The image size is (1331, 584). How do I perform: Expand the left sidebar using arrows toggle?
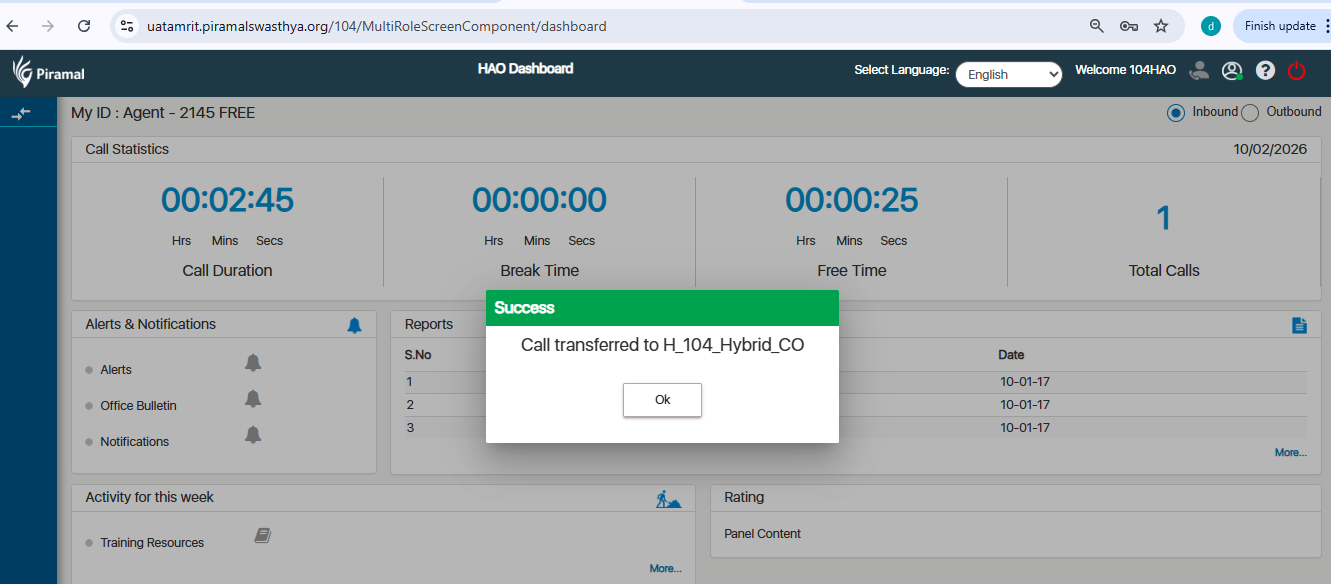tap(21, 114)
